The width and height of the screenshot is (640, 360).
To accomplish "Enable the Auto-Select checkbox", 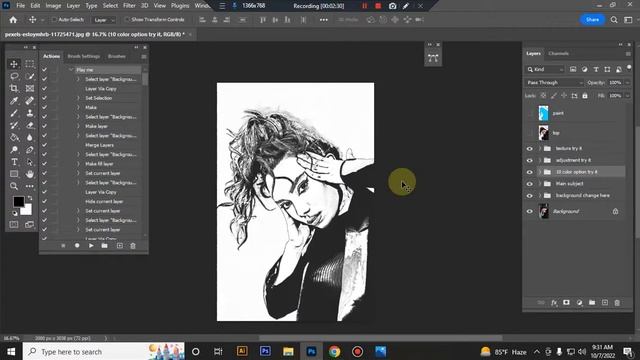I will 54,20.
